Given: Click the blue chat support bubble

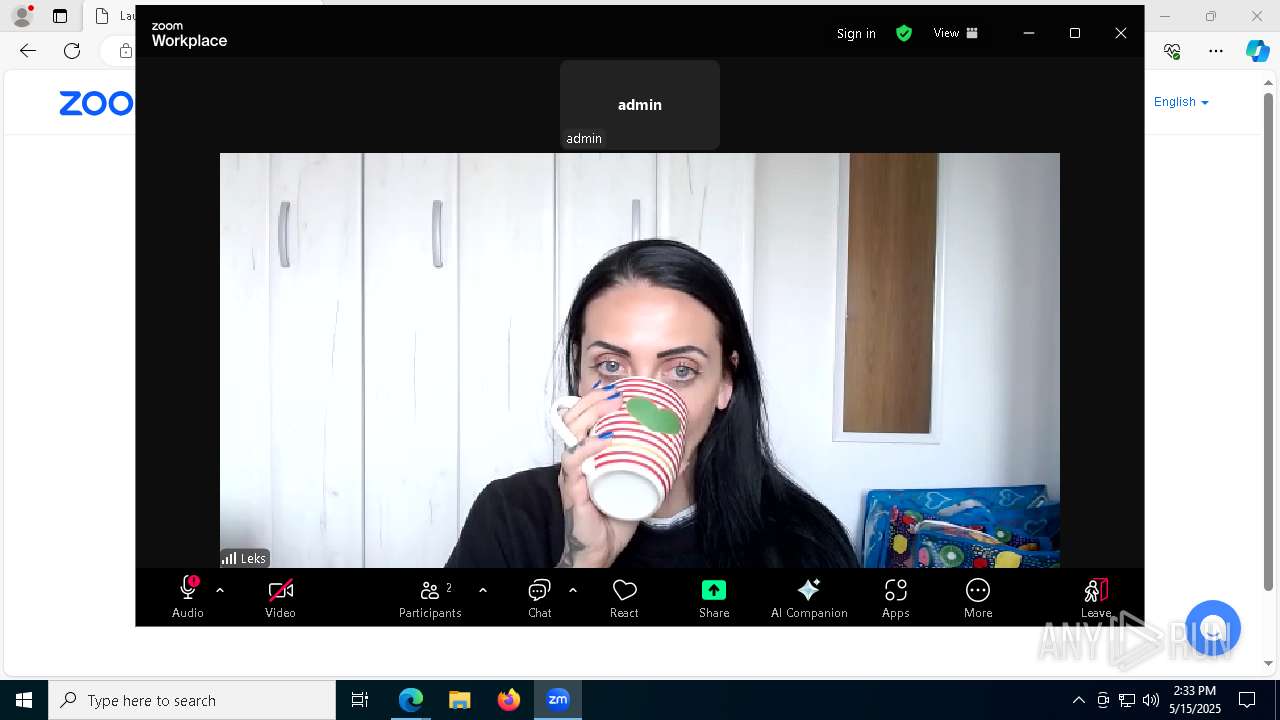Looking at the screenshot, I should pos(1213,628).
